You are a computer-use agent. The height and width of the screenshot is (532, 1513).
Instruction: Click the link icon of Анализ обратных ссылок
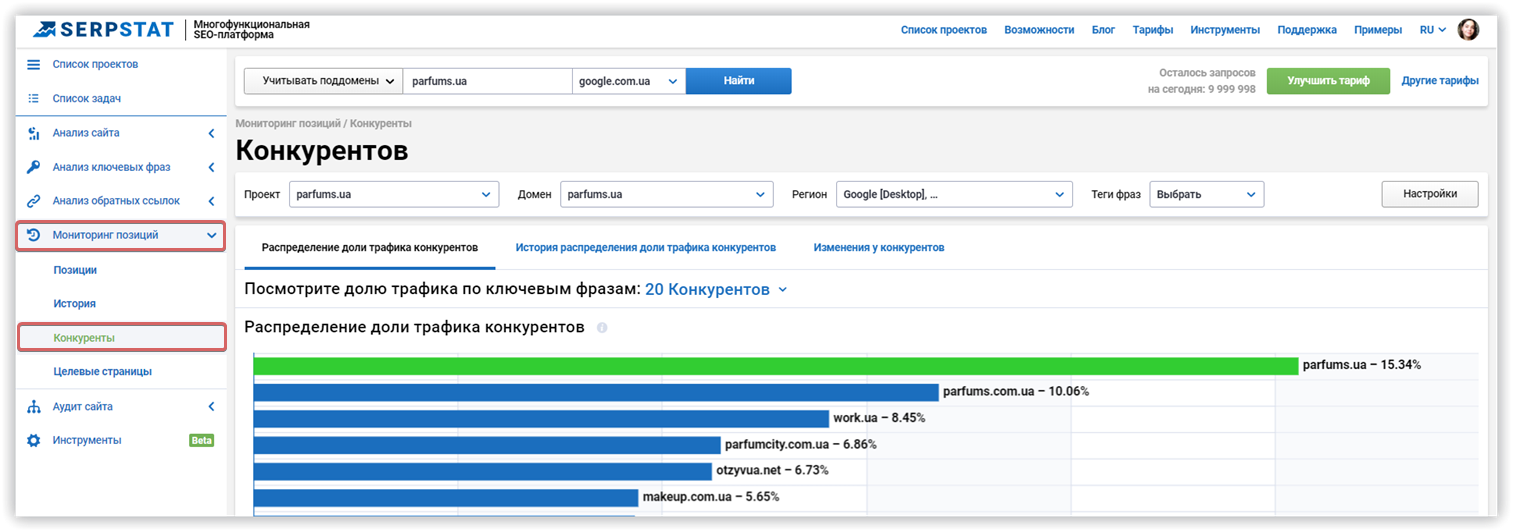pyautogui.click(x=33, y=201)
